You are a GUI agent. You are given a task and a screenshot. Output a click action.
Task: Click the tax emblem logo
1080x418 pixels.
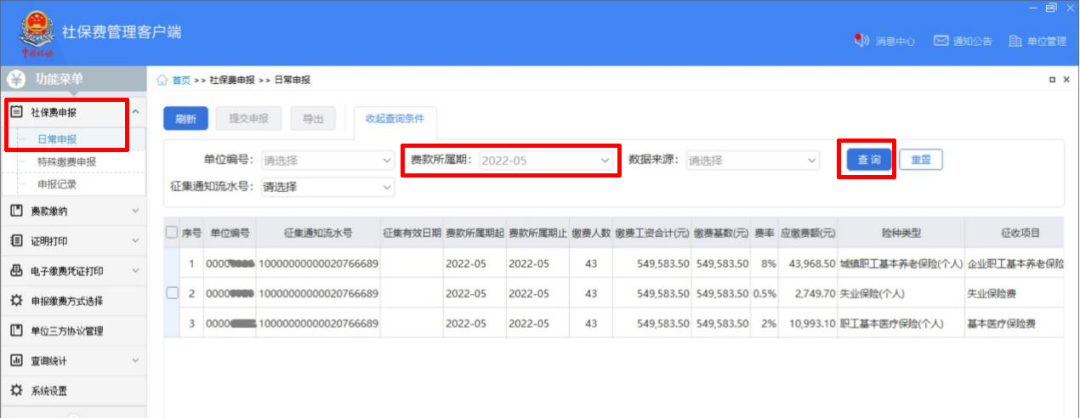(36, 32)
